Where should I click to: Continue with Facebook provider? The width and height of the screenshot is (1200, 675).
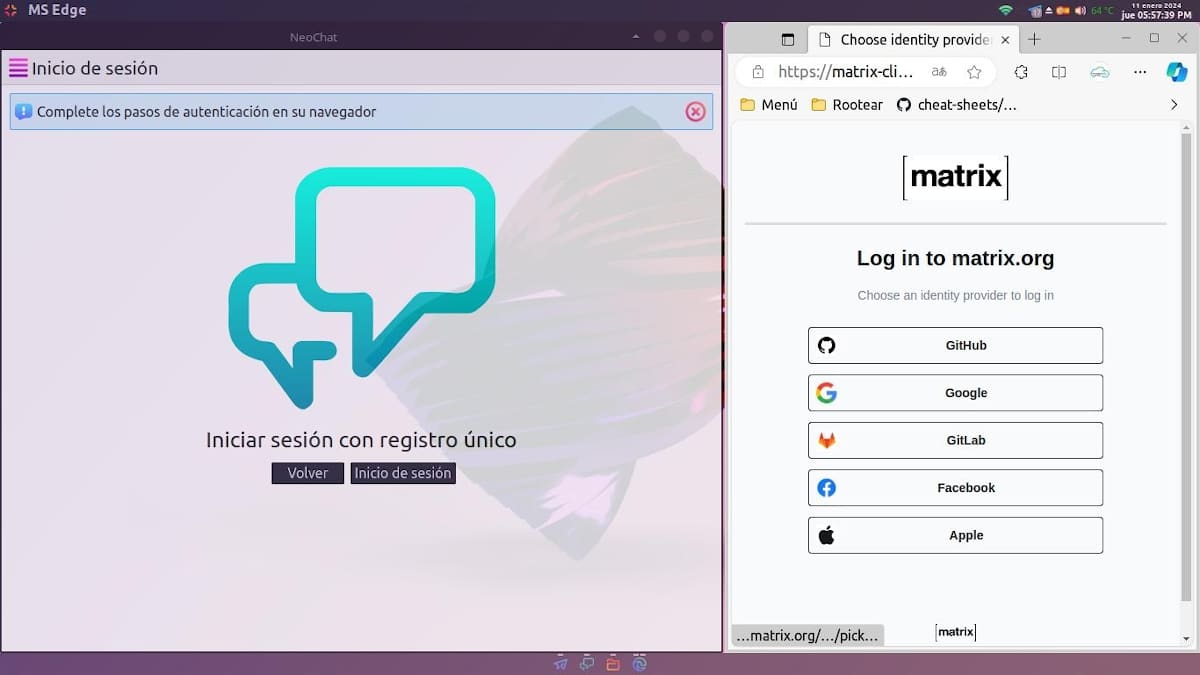coord(955,488)
